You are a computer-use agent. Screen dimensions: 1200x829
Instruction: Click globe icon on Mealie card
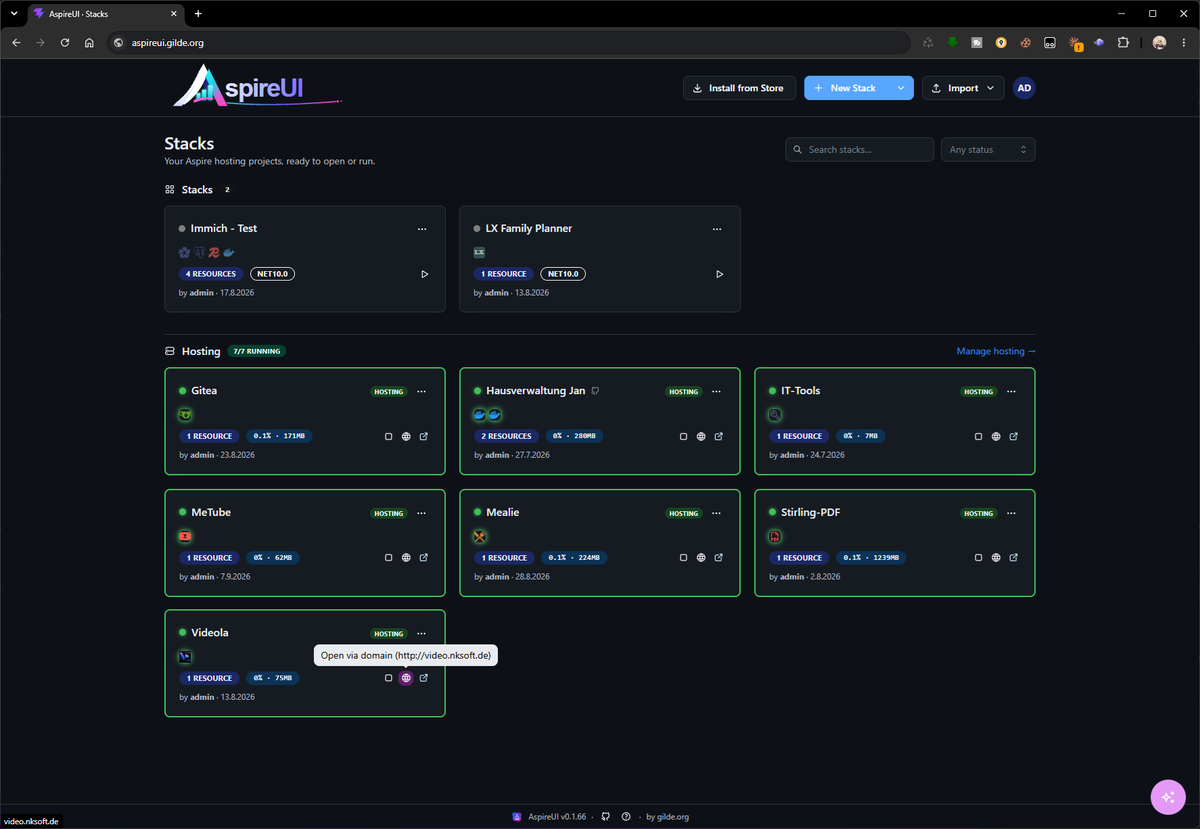701,558
